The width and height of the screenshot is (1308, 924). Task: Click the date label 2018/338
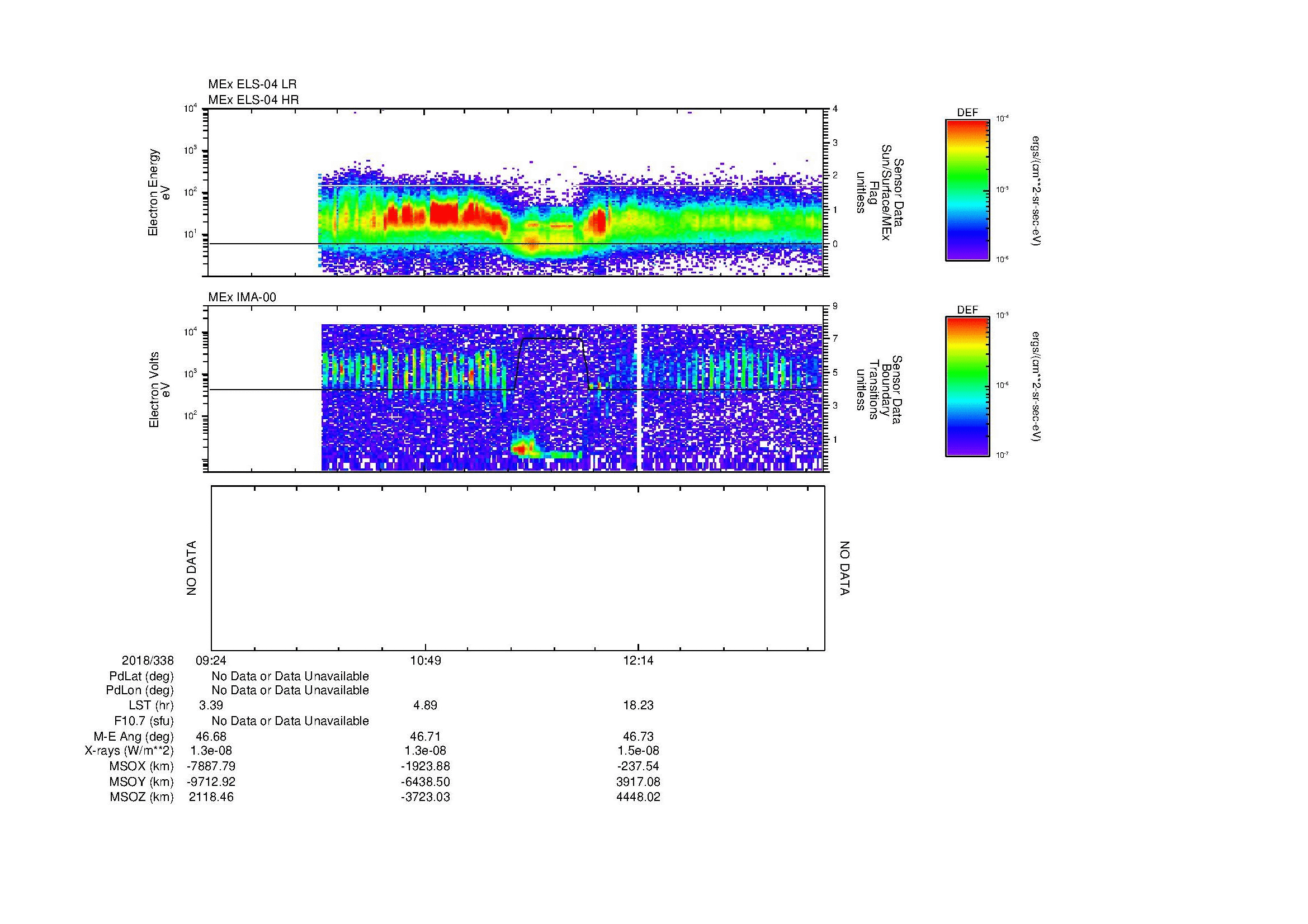pyautogui.click(x=148, y=660)
